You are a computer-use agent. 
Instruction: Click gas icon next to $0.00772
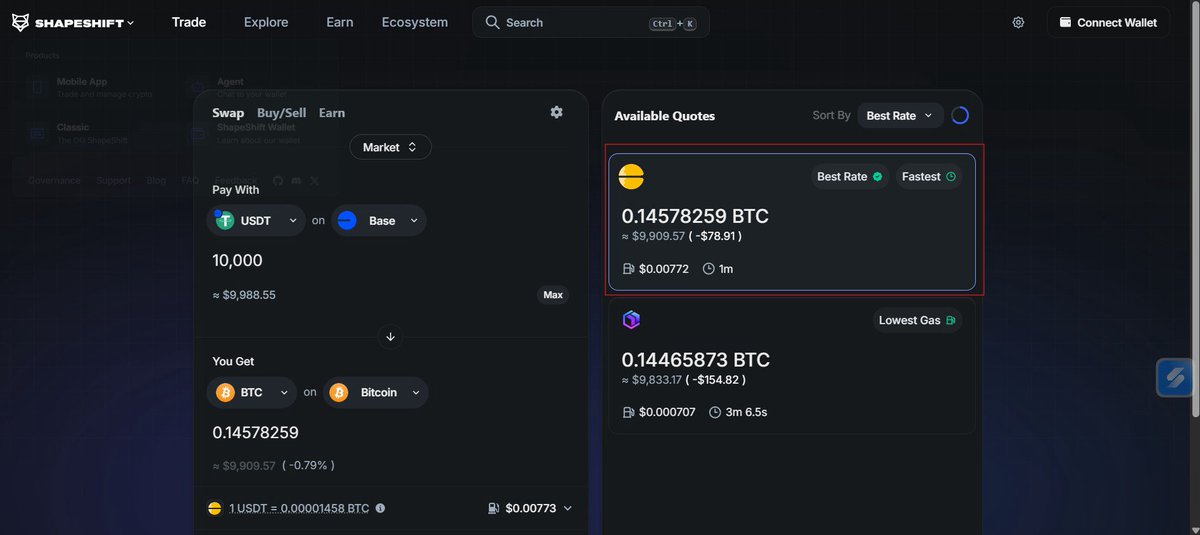(x=628, y=269)
